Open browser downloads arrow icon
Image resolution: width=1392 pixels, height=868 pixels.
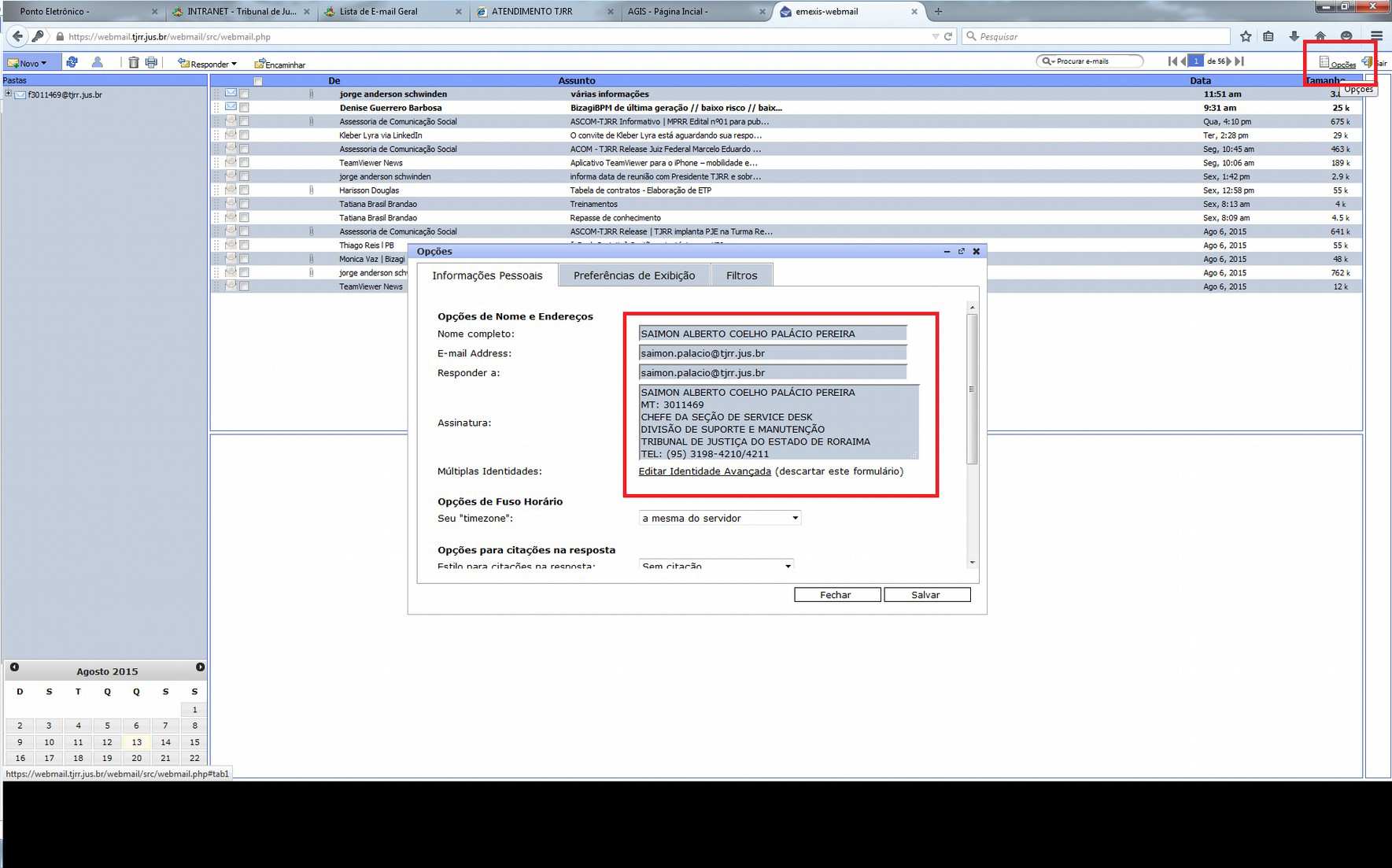1294,36
